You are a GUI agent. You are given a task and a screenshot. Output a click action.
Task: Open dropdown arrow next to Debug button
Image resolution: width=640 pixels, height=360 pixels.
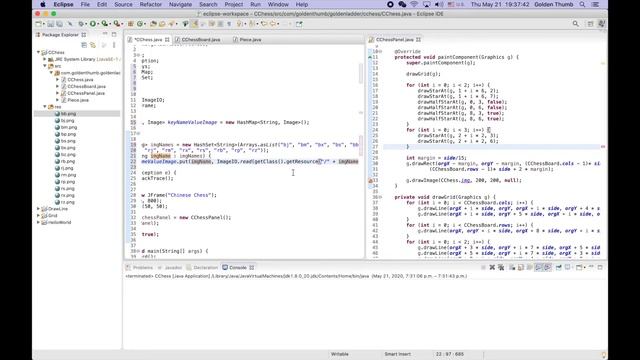pyautogui.click(x=86, y=24)
